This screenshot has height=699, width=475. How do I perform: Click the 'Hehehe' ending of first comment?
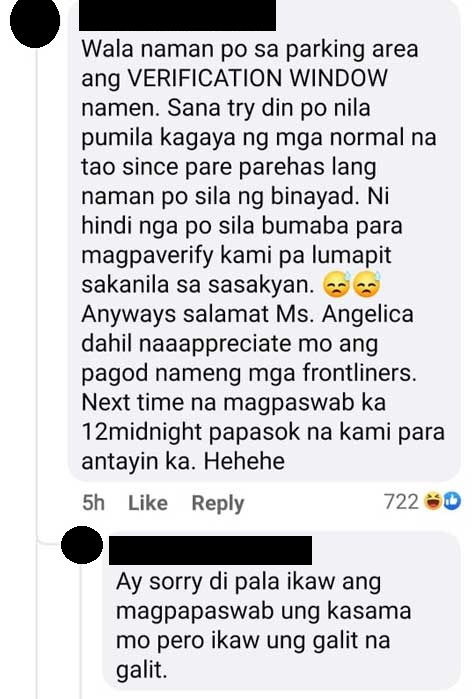coord(244,461)
